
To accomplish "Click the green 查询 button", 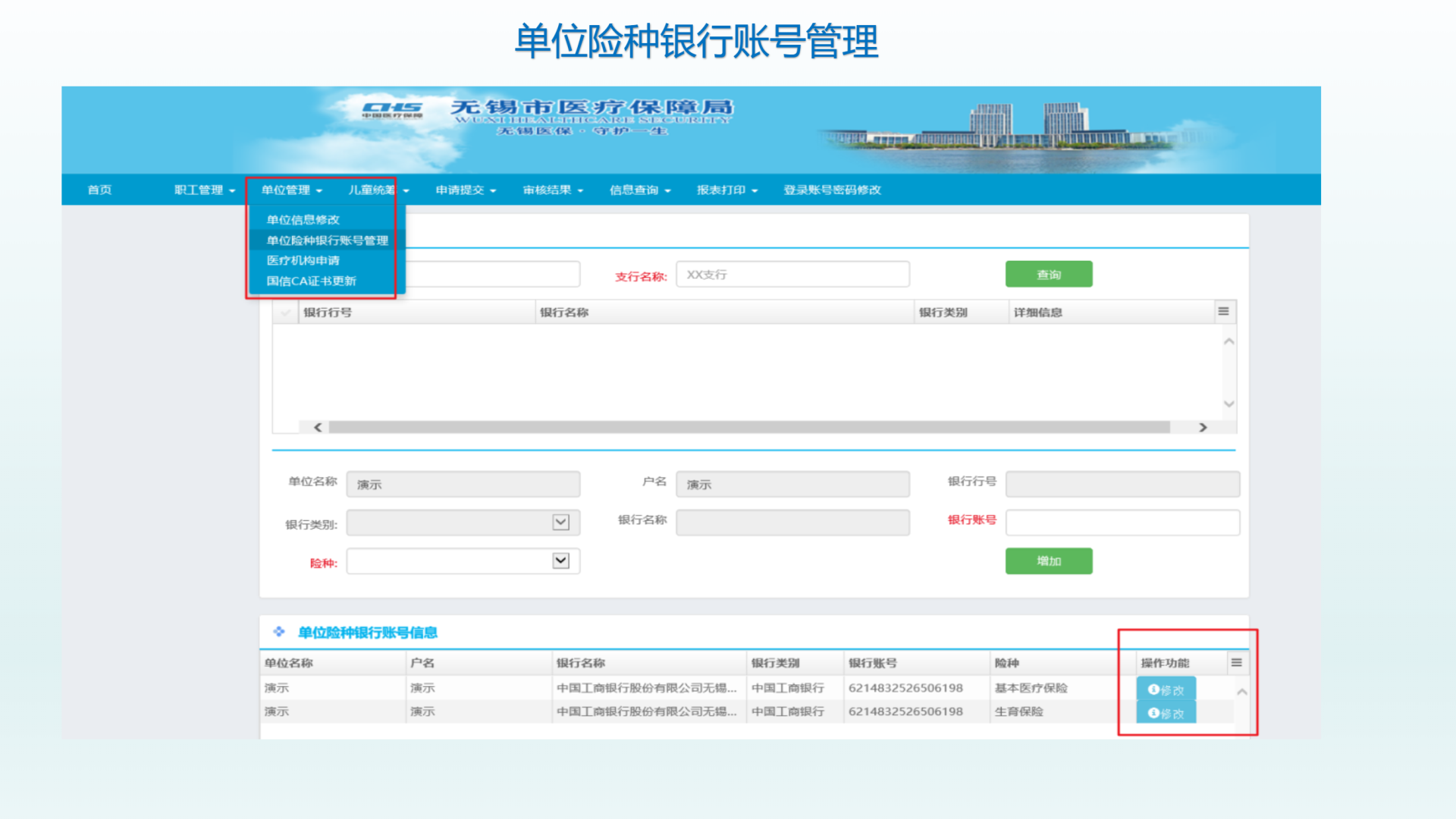I will [1048, 275].
